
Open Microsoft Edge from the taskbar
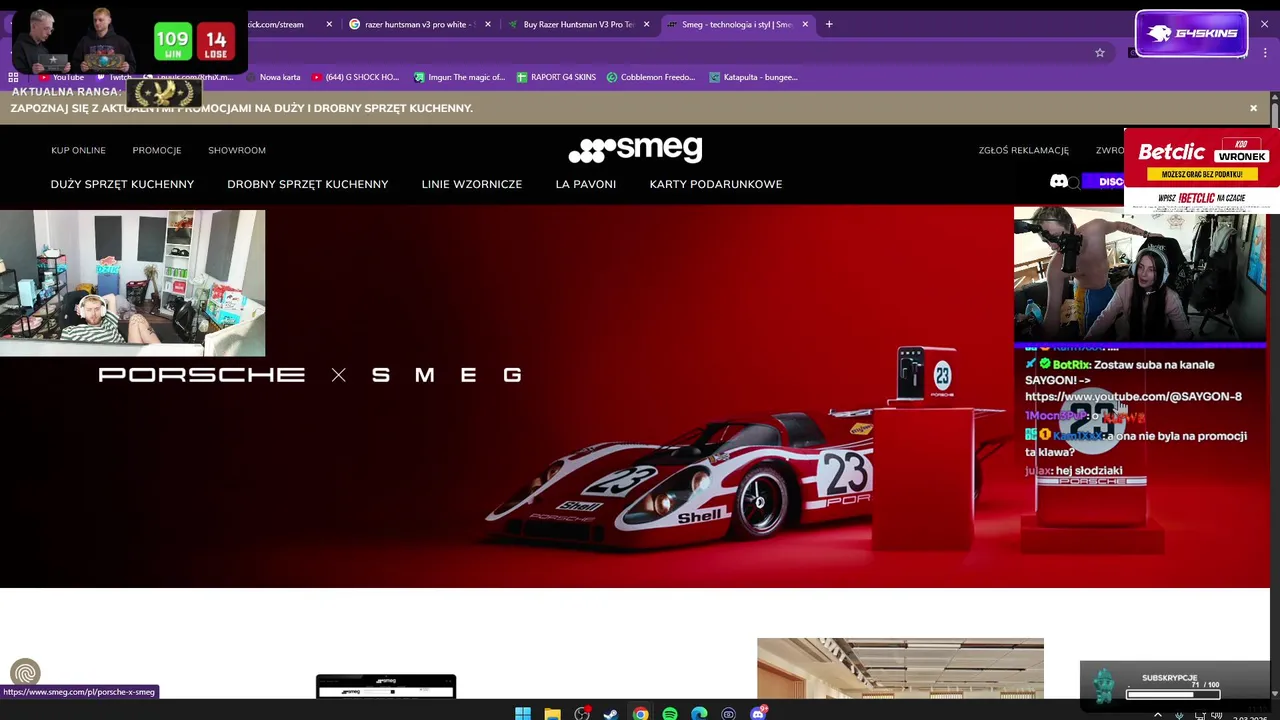click(699, 713)
